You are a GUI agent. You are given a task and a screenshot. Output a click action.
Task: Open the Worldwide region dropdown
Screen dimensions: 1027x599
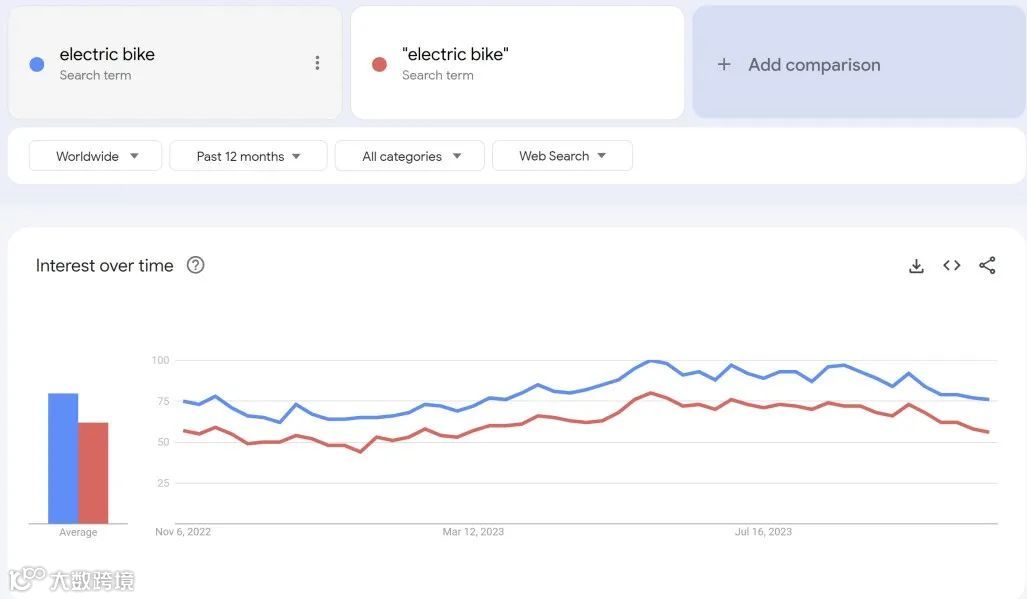[94, 155]
